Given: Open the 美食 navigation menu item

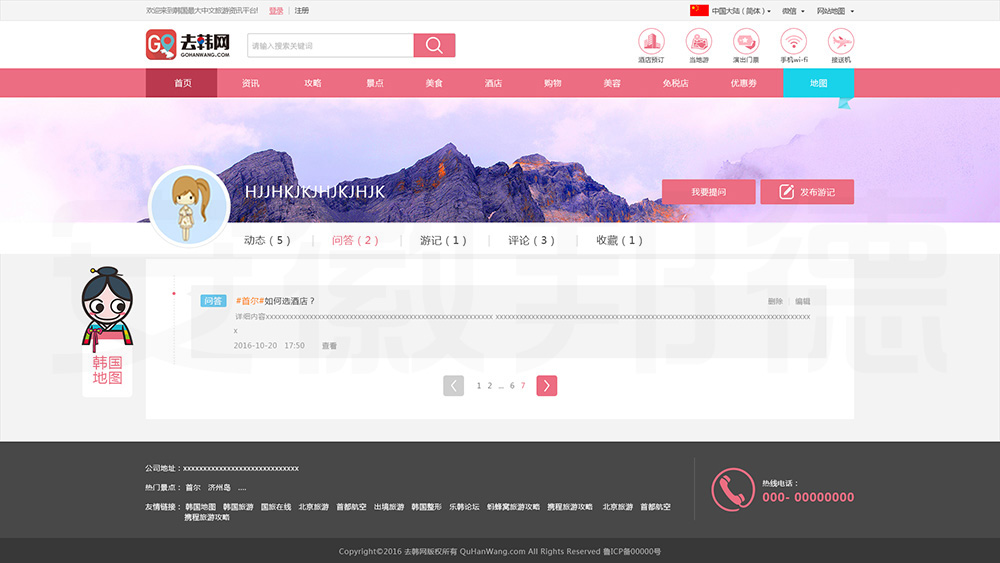Looking at the screenshot, I should tap(433, 83).
